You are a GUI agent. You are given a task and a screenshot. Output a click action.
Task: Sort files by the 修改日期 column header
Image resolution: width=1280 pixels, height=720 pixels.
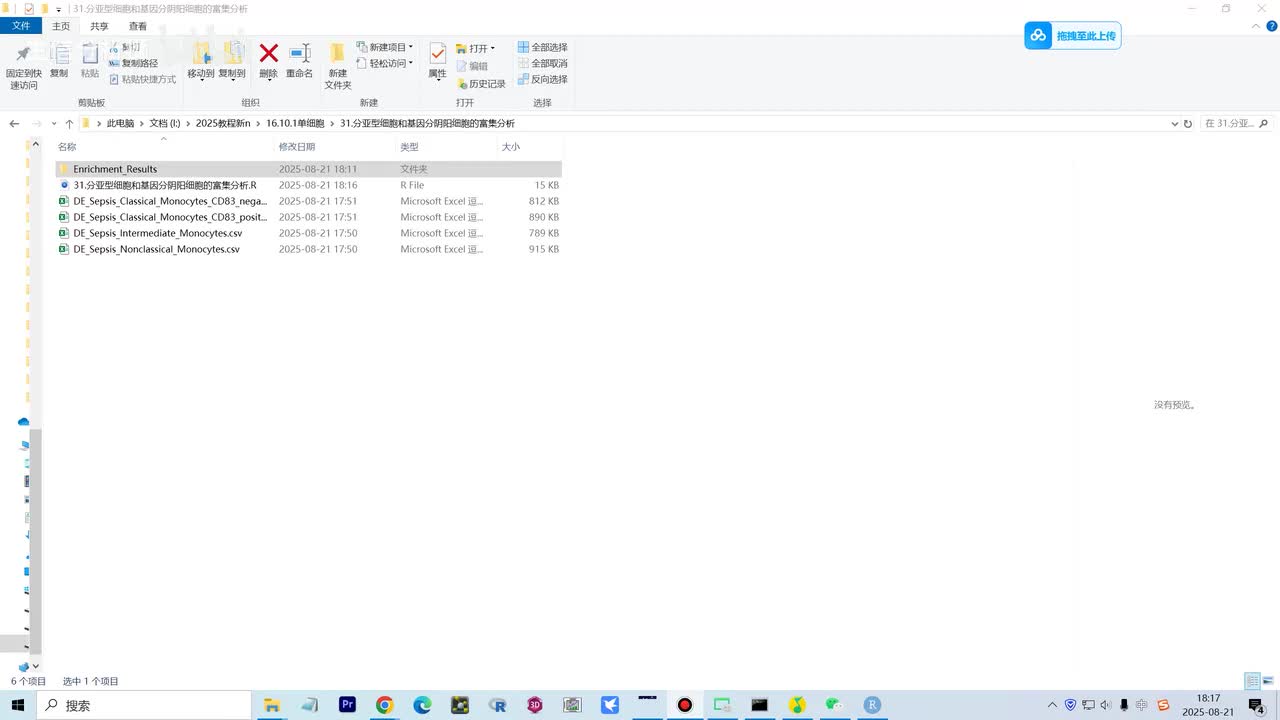click(x=335, y=147)
